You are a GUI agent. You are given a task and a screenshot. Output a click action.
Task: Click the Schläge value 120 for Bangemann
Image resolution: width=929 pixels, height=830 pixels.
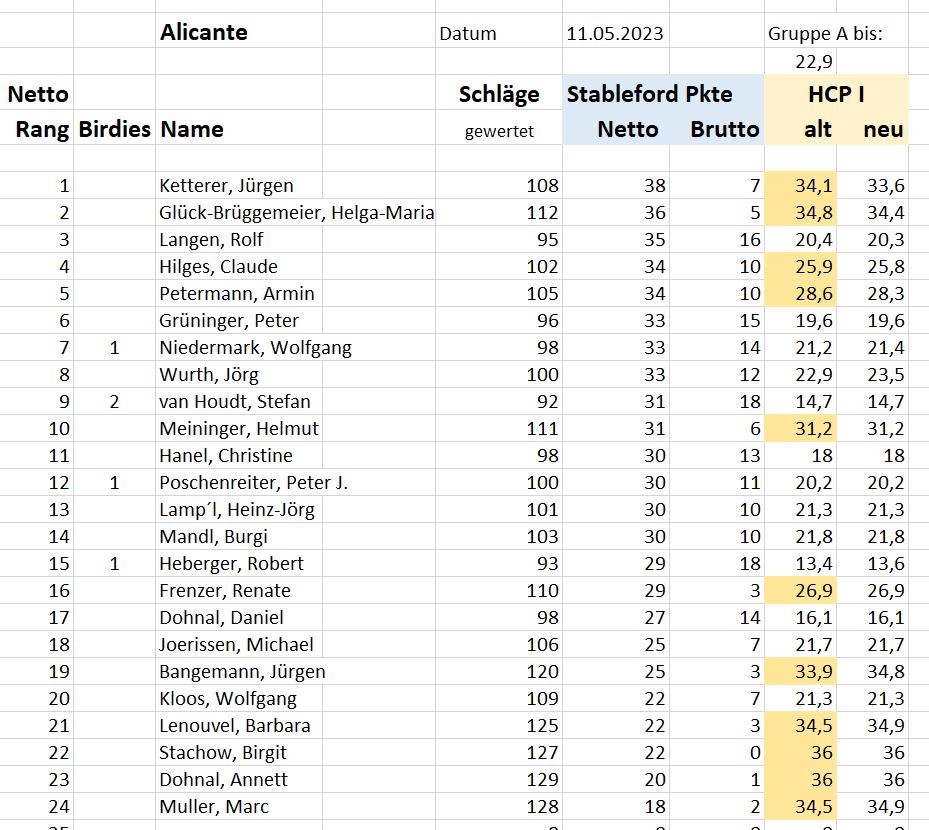tap(499, 671)
